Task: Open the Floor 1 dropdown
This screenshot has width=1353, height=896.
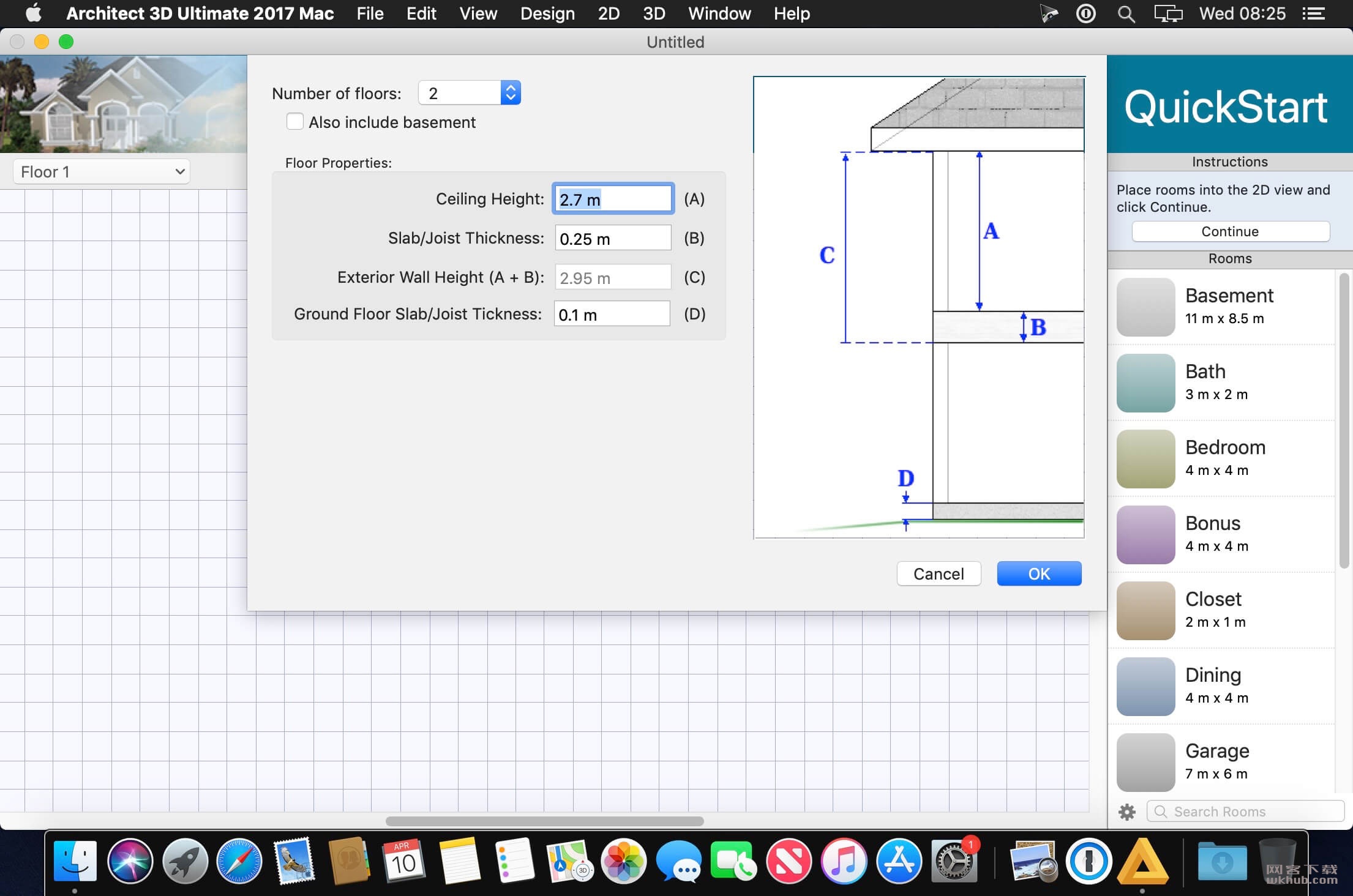Action: click(x=102, y=172)
